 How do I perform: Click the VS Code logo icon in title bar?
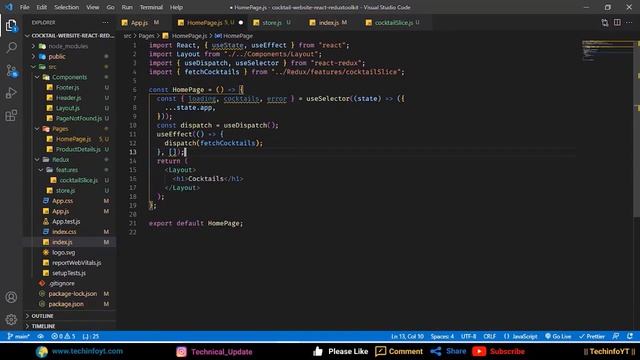9,7
